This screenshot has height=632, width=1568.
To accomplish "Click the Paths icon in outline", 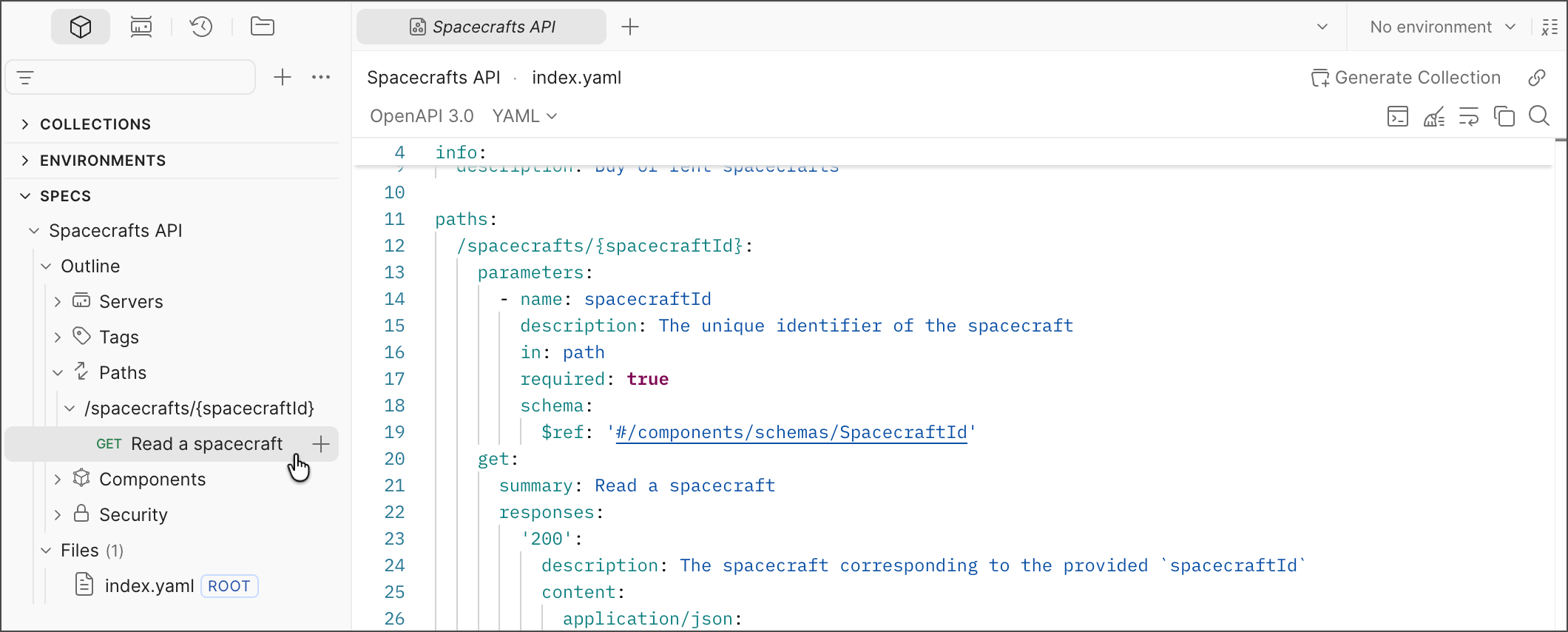I will [81, 372].
